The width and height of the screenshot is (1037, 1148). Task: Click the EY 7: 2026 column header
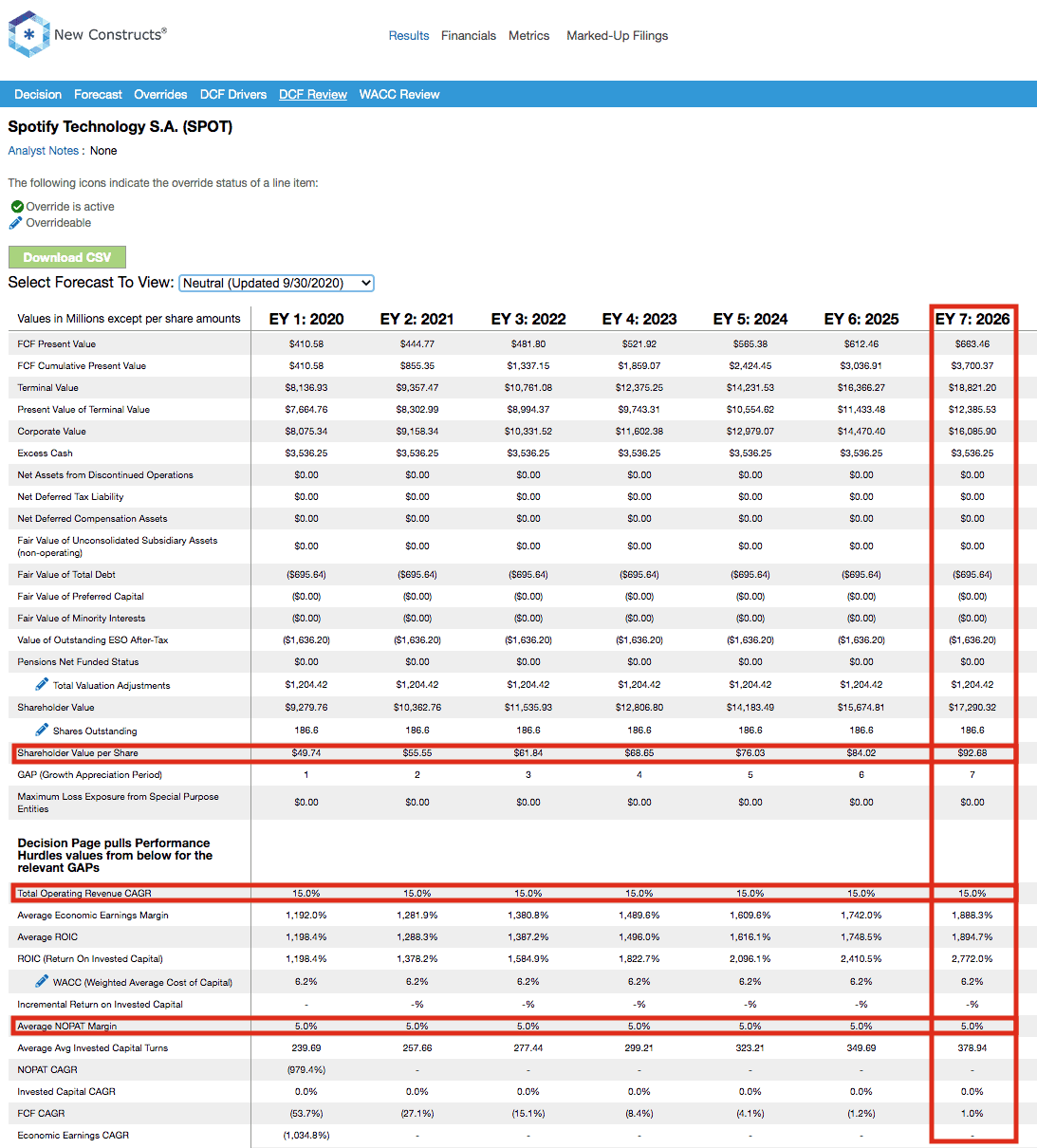click(x=972, y=319)
